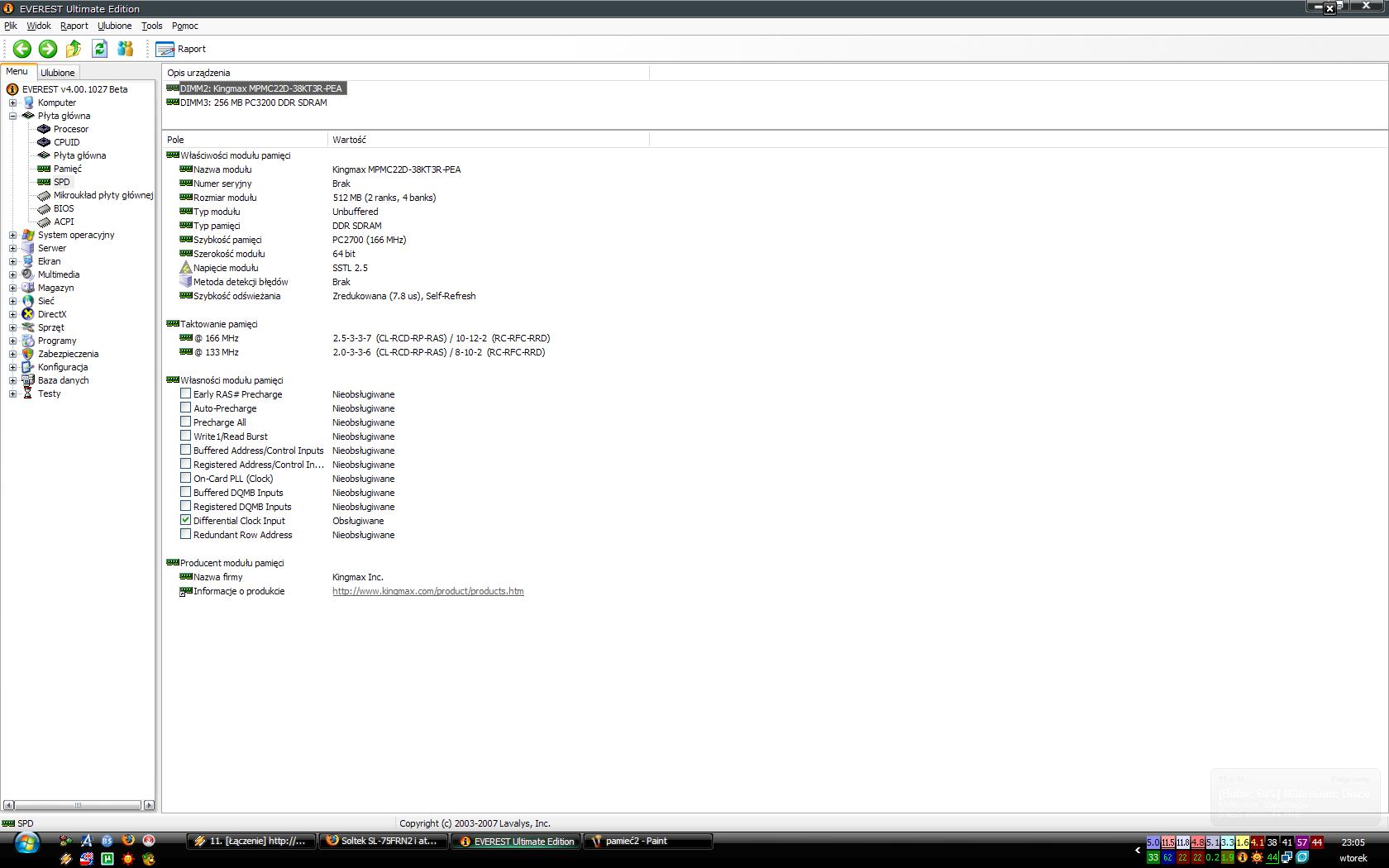Click the sidebar horizontal scrollbar left arrow
Image resolution: width=1389 pixels, height=868 pixels.
[8, 805]
